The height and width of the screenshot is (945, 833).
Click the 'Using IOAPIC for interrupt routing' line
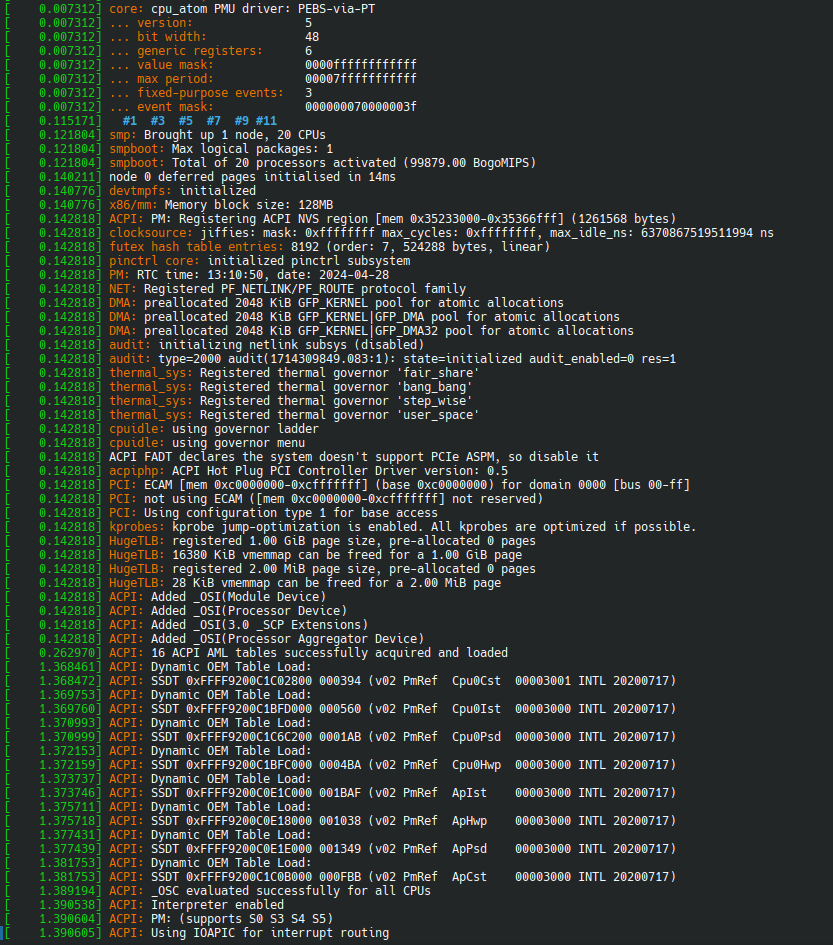(249, 932)
